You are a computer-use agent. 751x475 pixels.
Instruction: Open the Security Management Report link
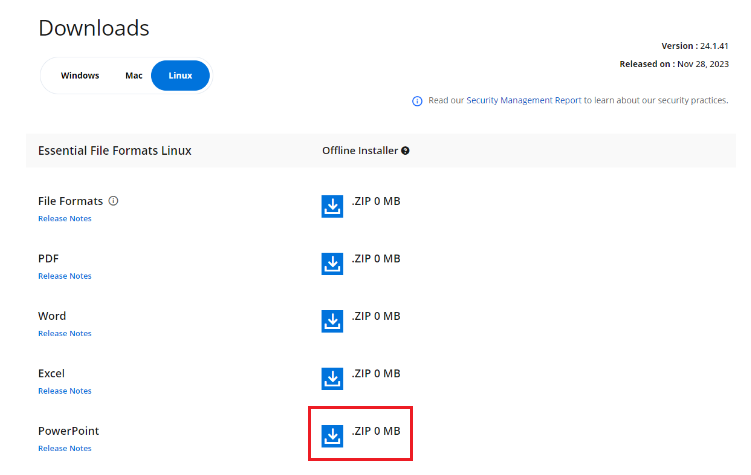523,101
